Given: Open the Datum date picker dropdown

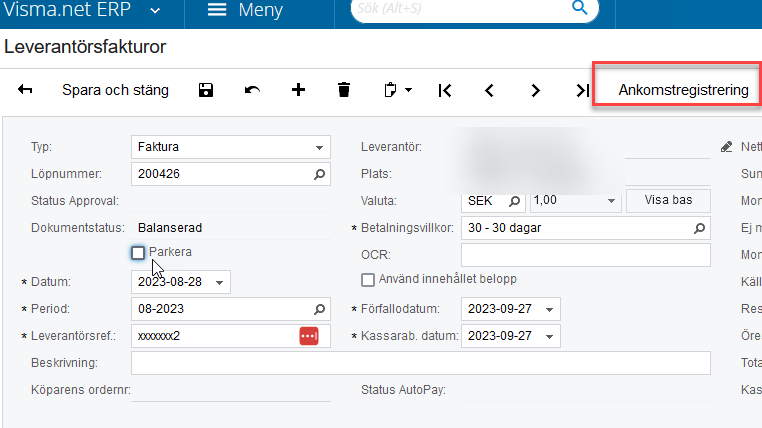Looking at the screenshot, I should (x=220, y=282).
